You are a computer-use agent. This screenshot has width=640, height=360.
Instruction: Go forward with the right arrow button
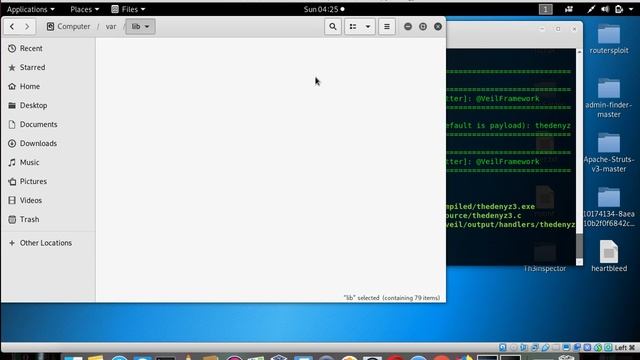(x=27, y=27)
